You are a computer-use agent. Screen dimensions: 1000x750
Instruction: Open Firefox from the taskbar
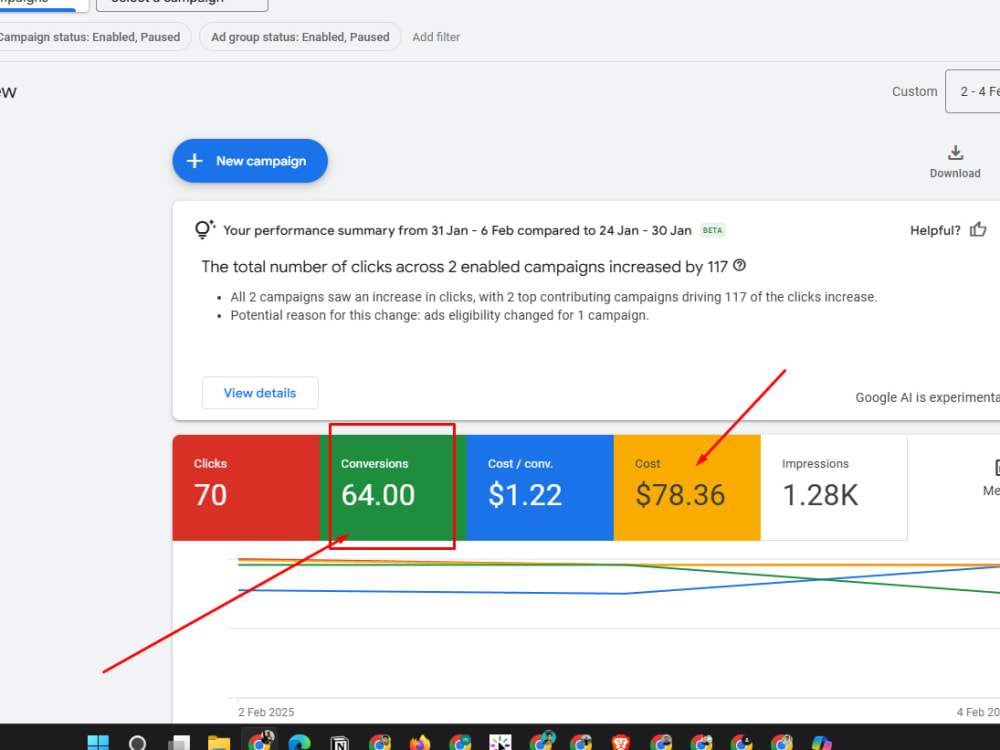click(420, 743)
